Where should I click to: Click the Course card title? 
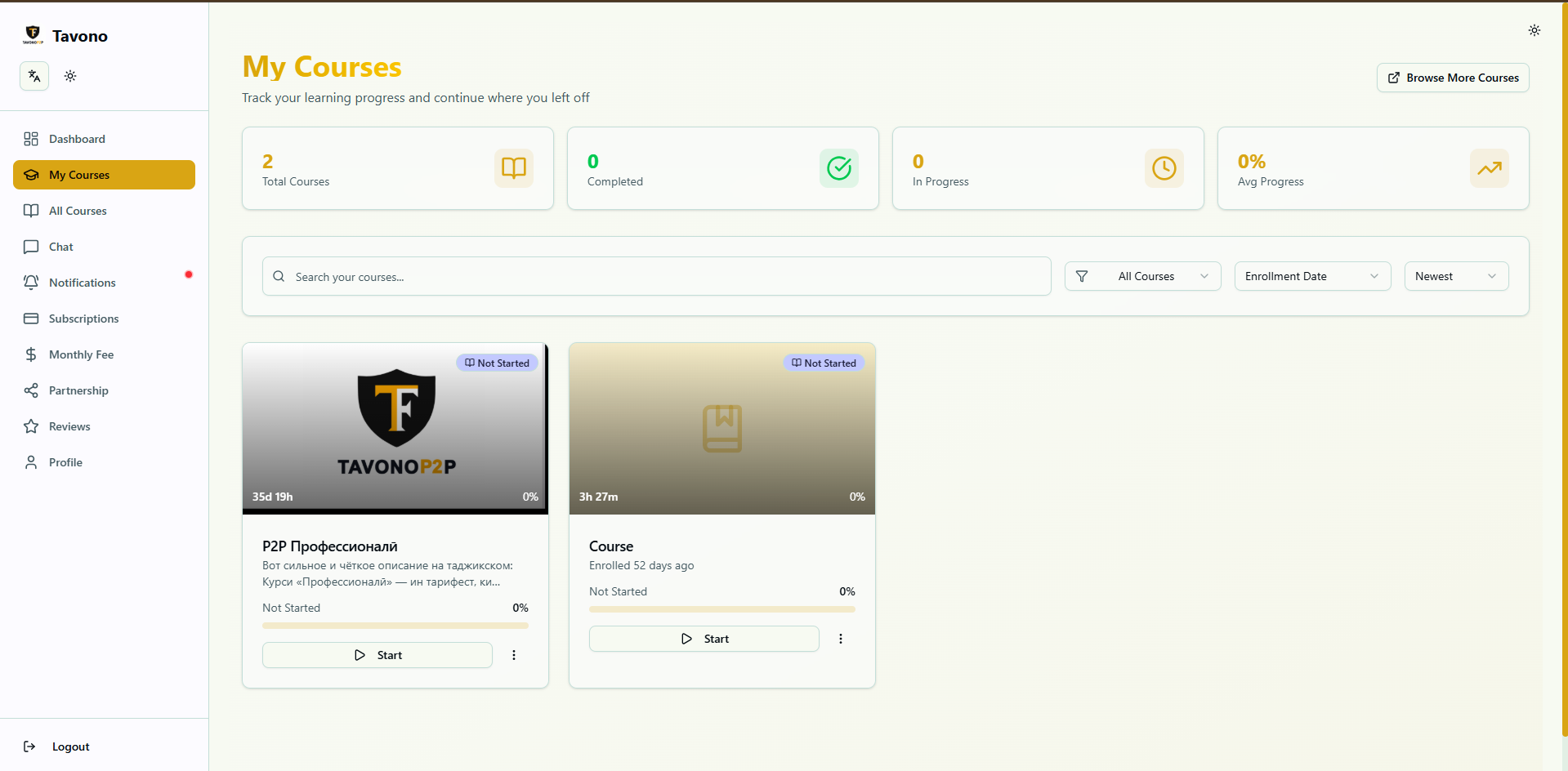[611, 546]
